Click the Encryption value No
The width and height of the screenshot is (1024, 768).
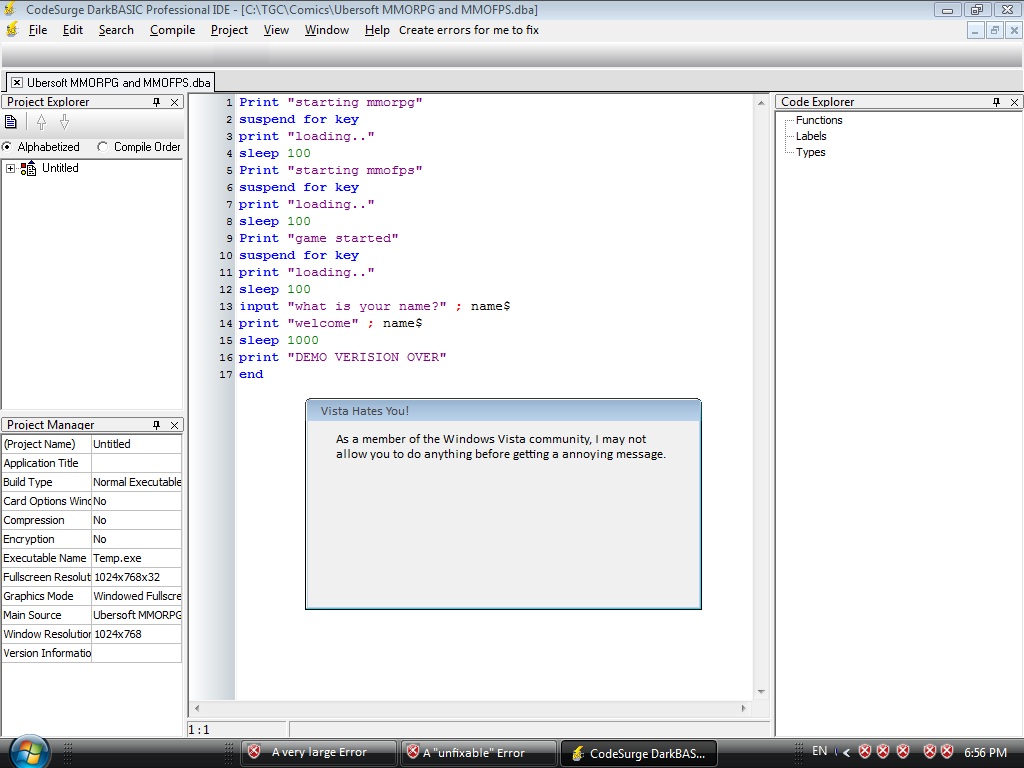[x=136, y=539]
